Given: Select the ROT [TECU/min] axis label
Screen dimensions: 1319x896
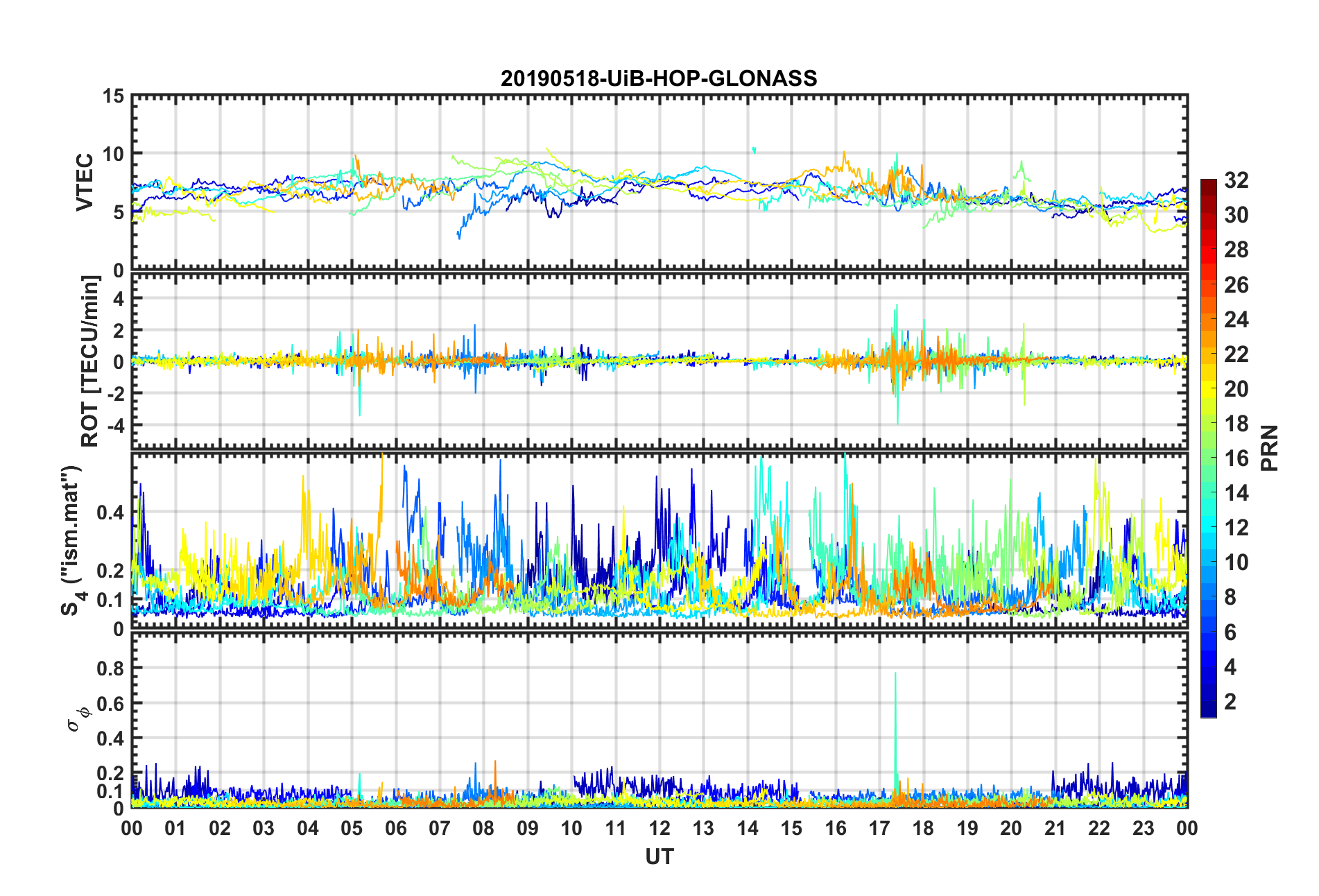Looking at the screenshot, I should click(x=90, y=361).
